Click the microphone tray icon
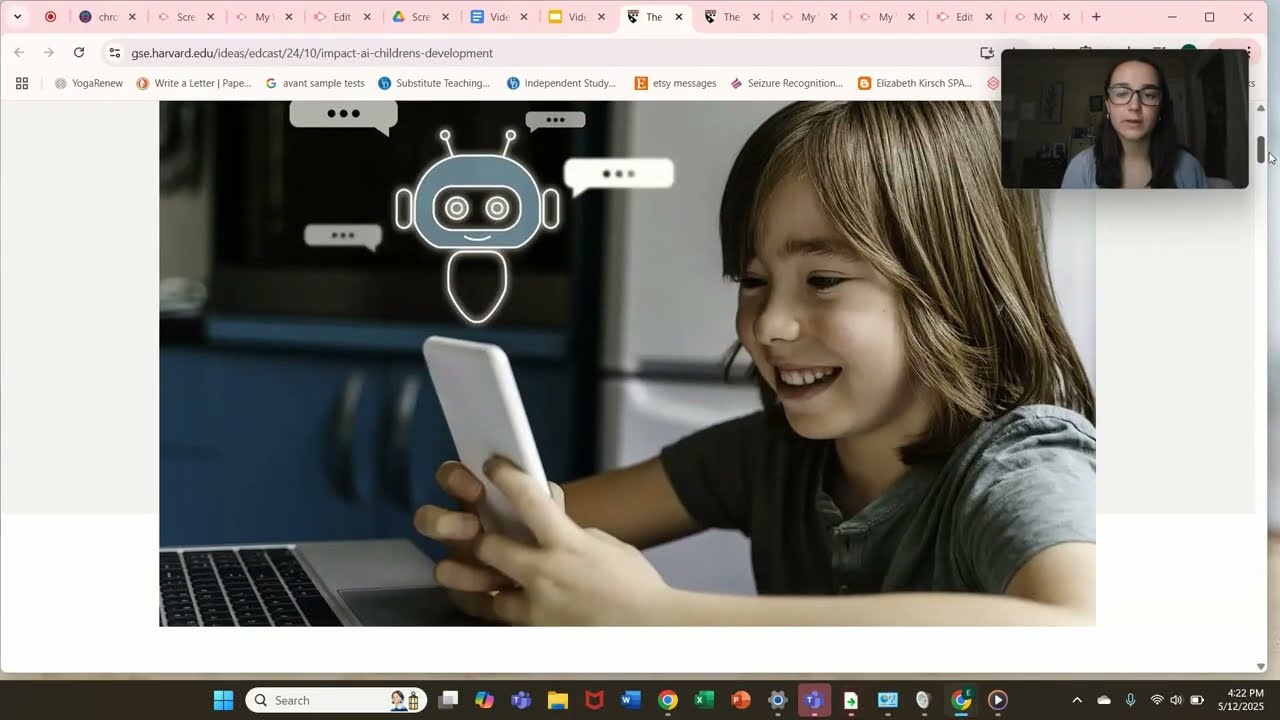The width and height of the screenshot is (1280, 720). 1130,700
